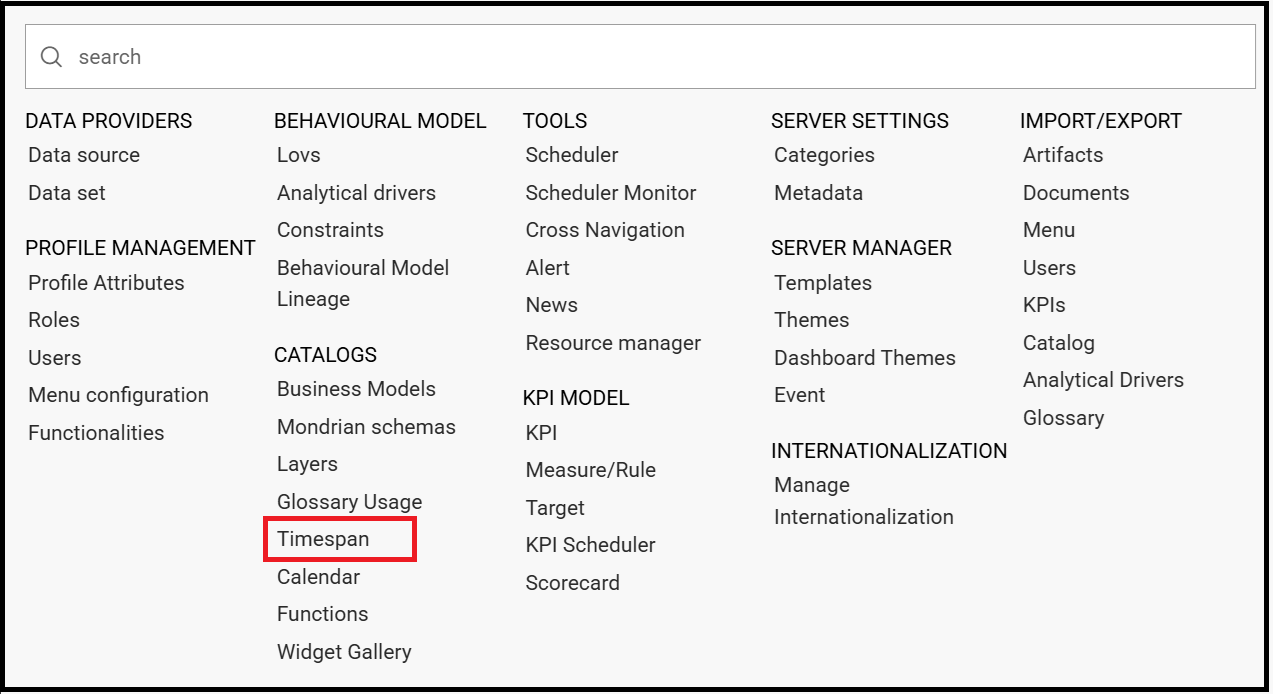Go to Roles in Profile Management
1273x694 pixels.
pos(54,320)
